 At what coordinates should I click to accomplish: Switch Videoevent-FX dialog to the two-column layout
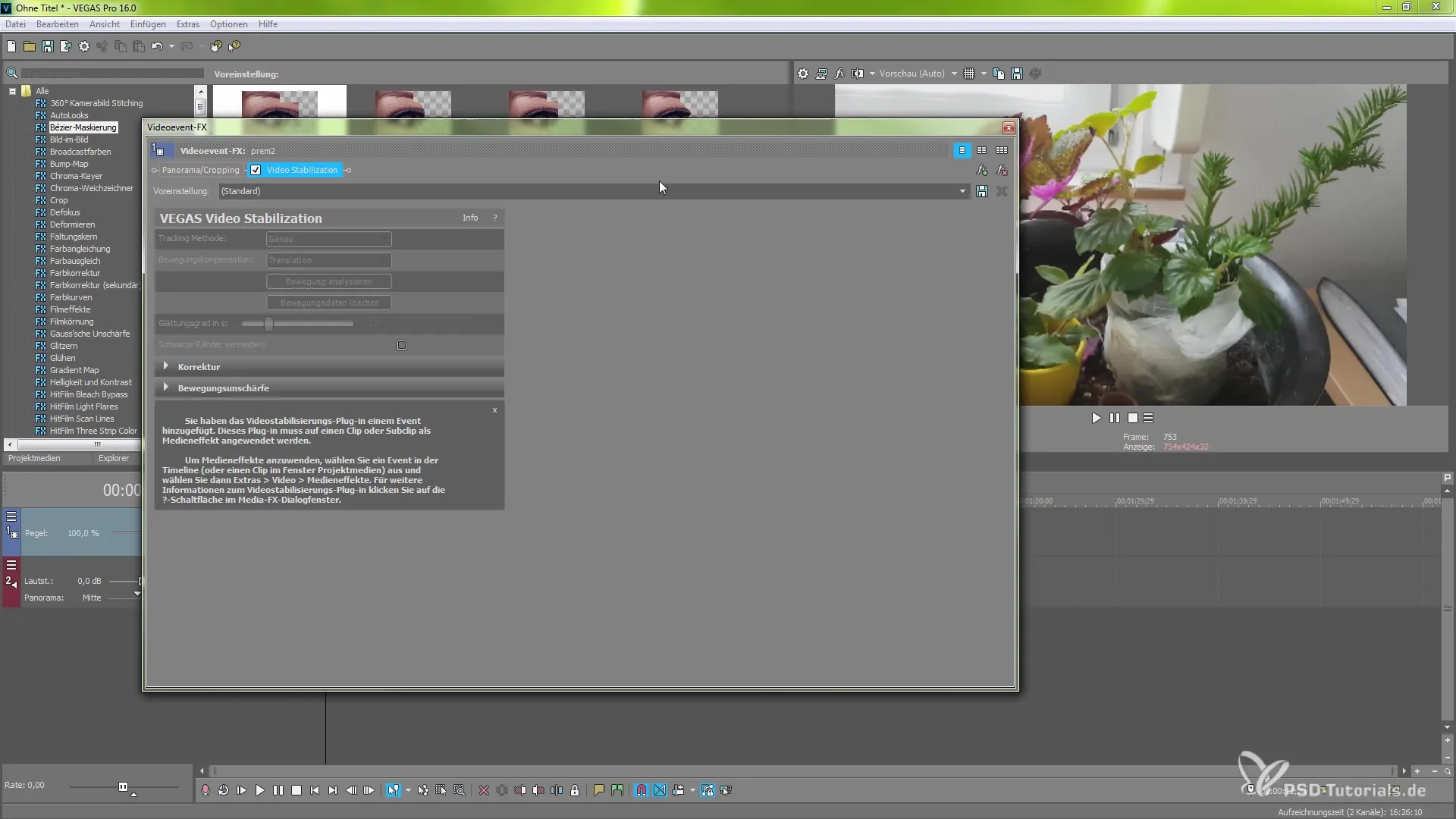(x=982, y=150)
